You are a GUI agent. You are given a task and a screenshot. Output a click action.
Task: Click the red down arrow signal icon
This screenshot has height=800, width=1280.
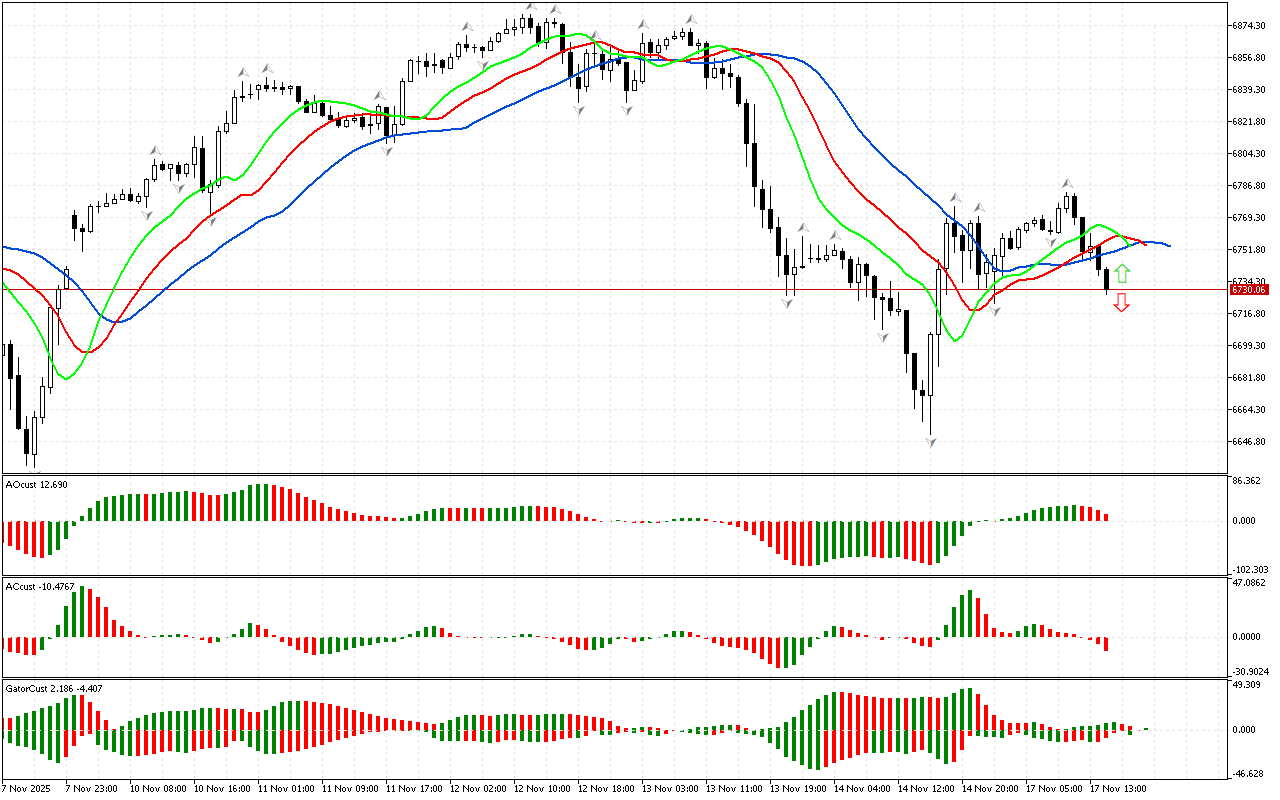tap(1122, 302)
